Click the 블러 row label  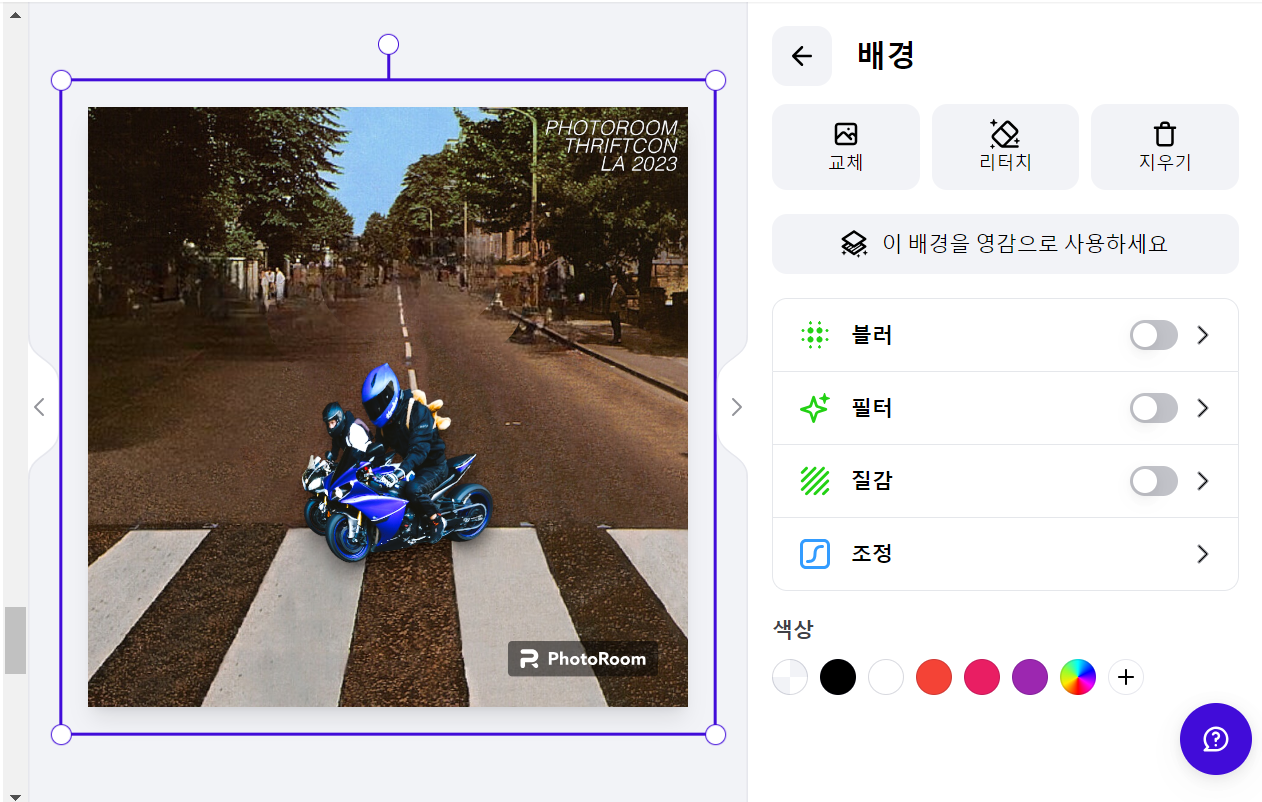tap(872, 335)
